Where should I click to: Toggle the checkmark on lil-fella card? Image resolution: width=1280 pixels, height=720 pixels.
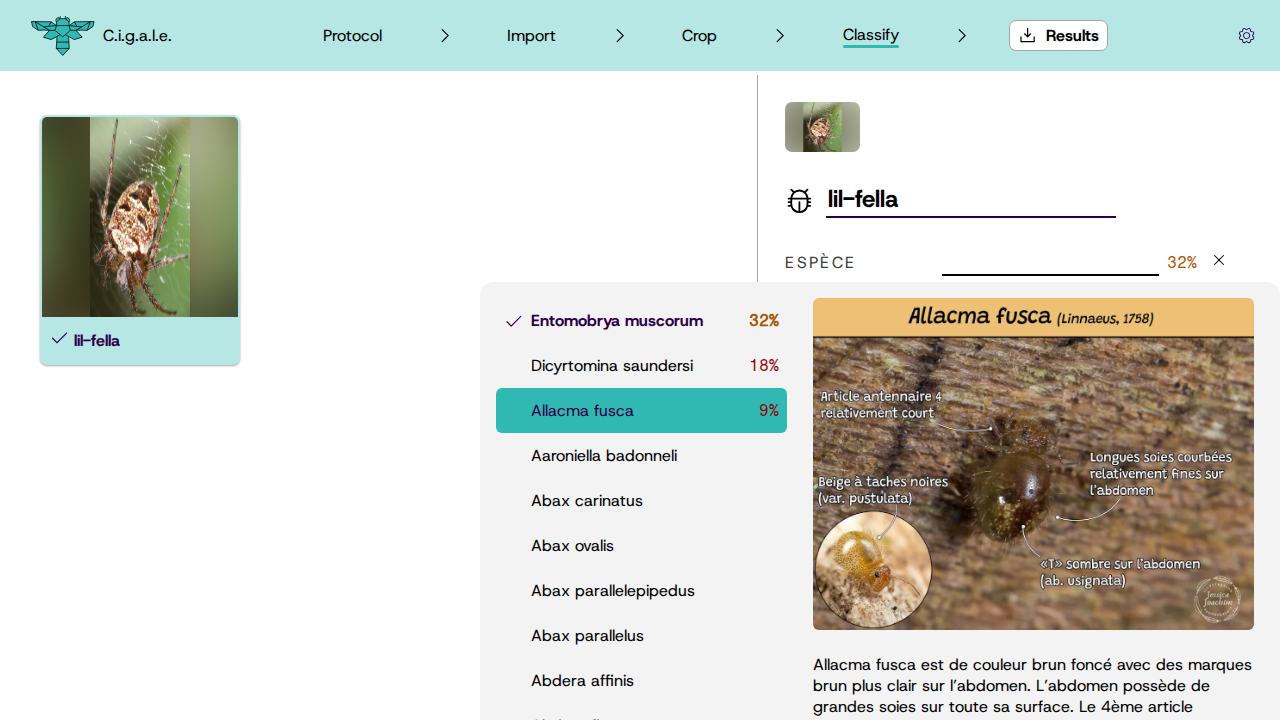coord(59,340)
